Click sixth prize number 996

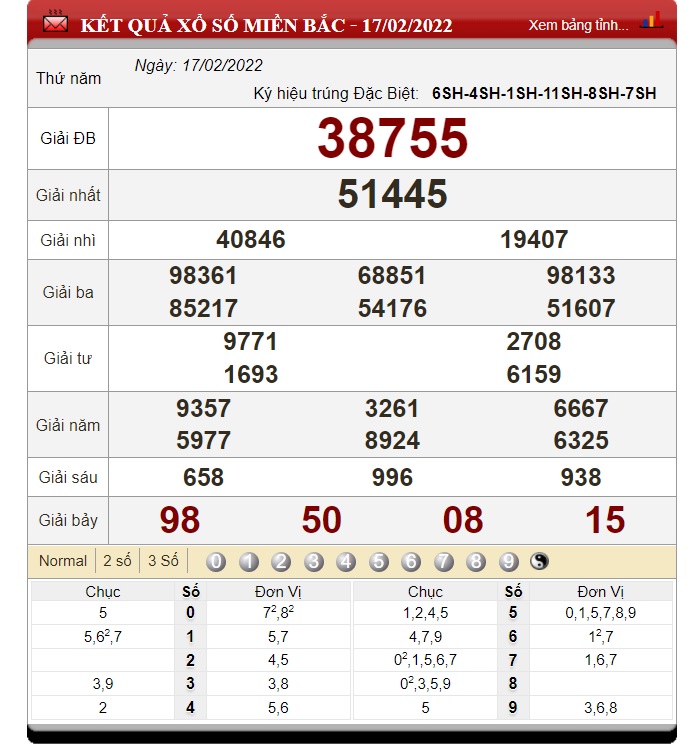coord(392,478)
